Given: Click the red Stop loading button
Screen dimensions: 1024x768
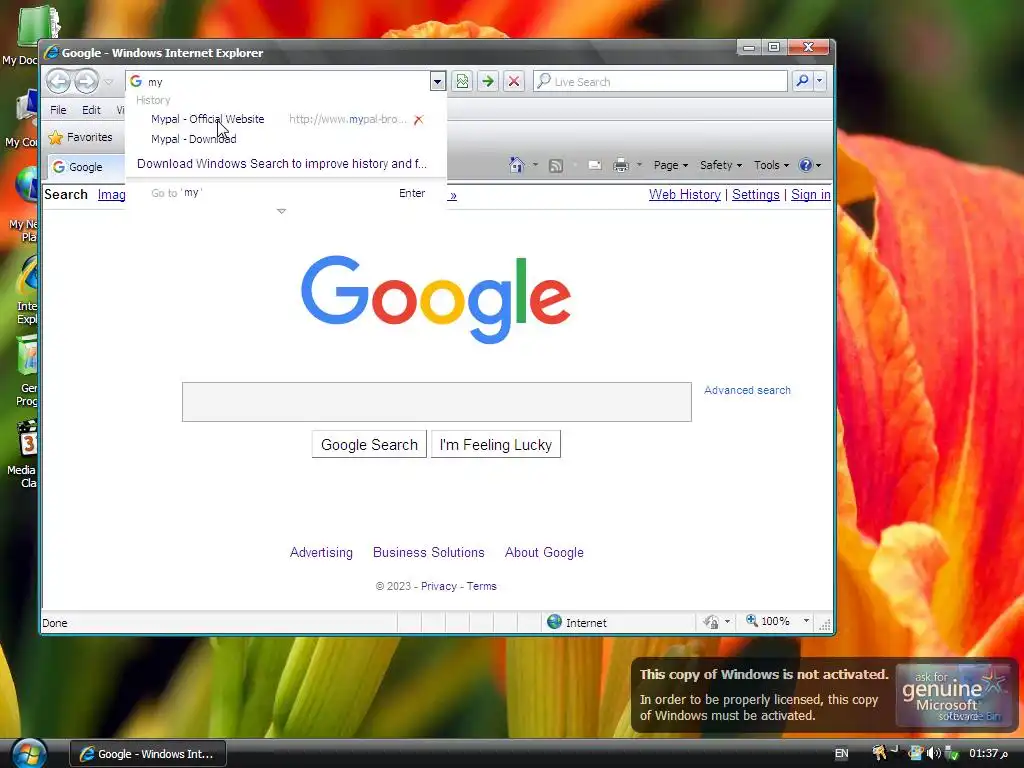Looking at the screenshot, I should click(x=514, y=82).
